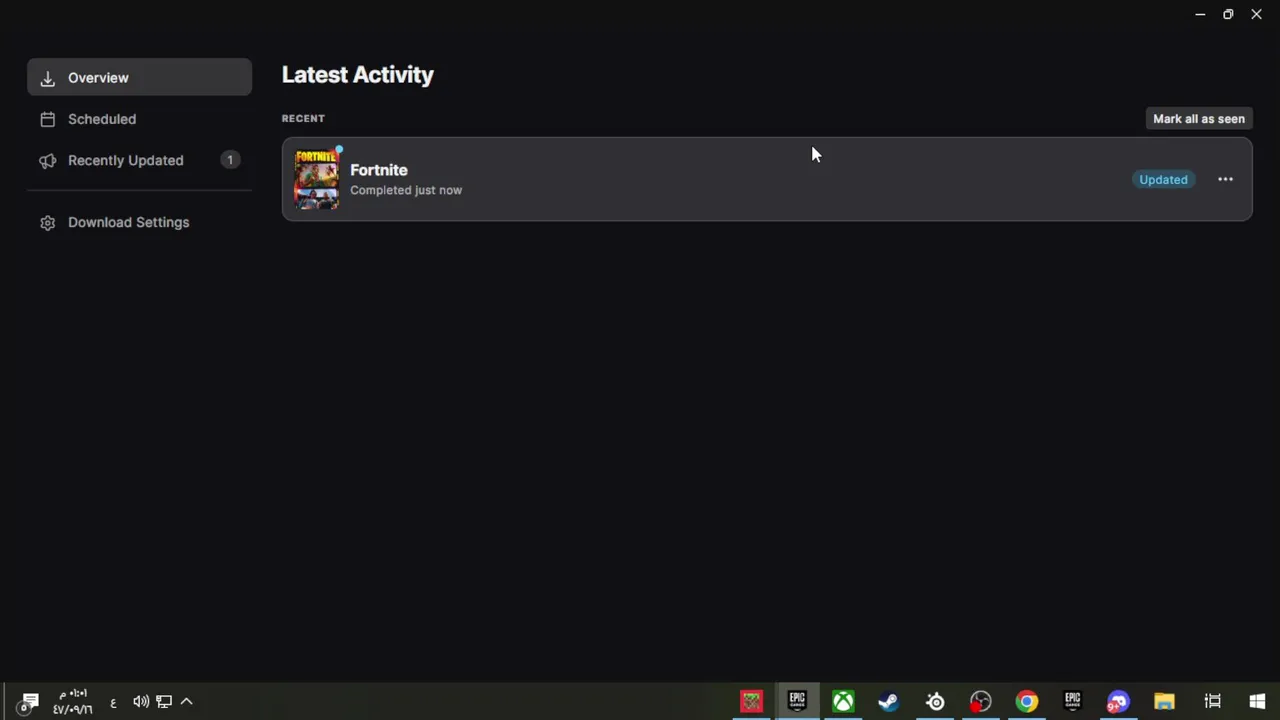Screen dimensions: 1280x720
Task: Click the Scheduled calendar icon
Action: [x=47, y=119]
